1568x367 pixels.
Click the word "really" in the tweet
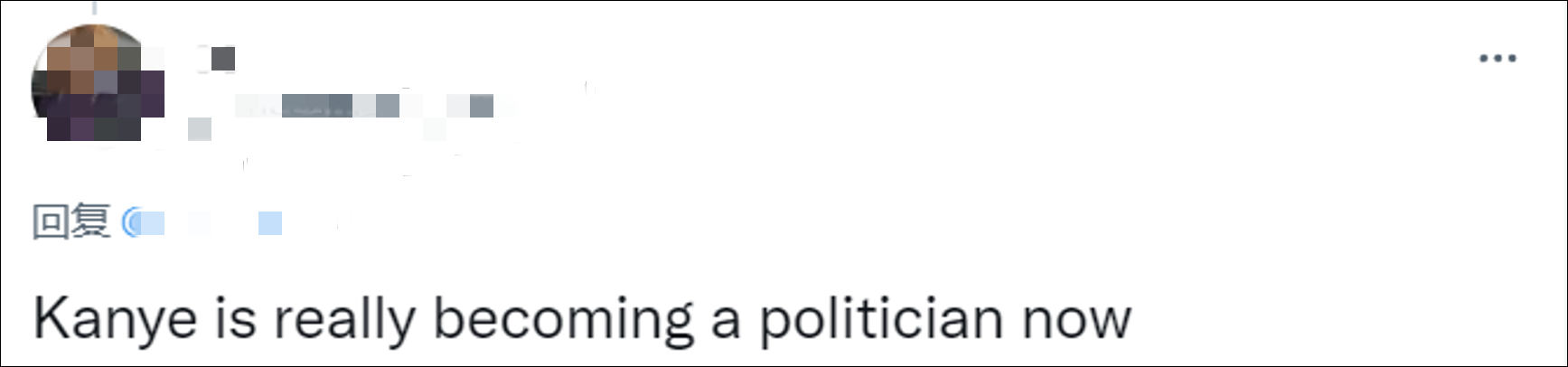tap(344, 318)
